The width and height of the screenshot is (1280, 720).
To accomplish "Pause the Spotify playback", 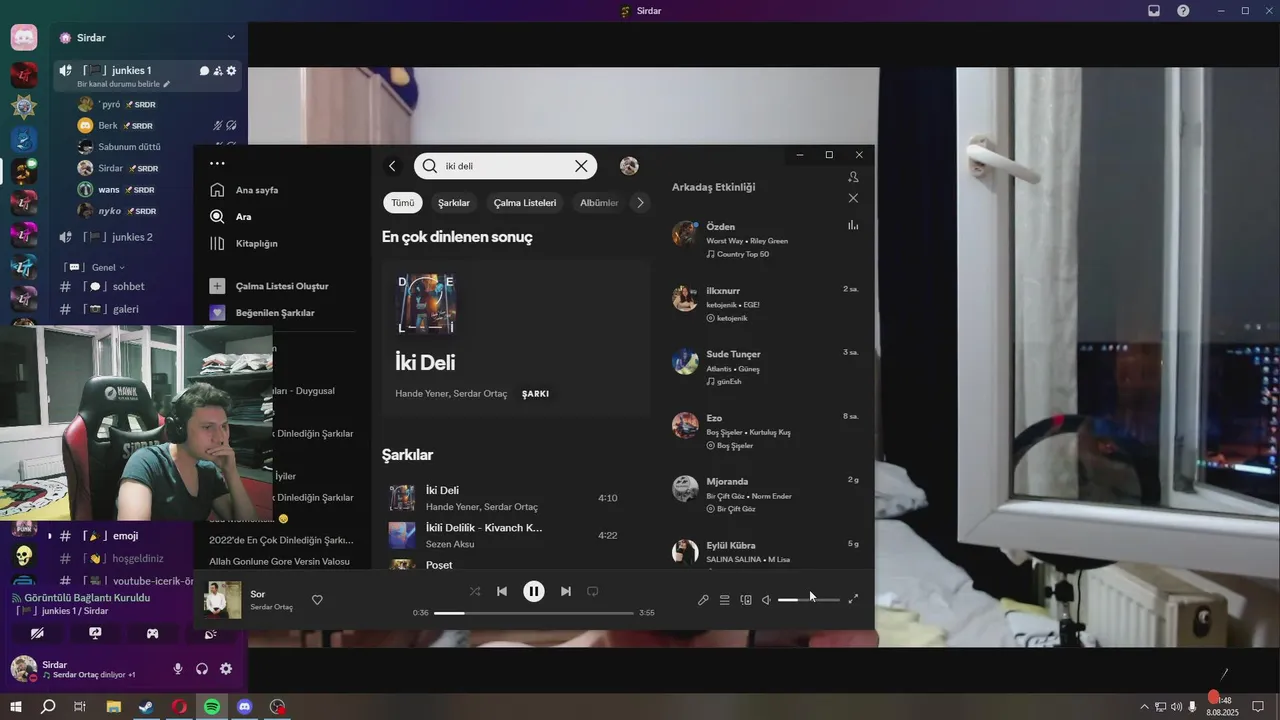I will (x=534, y=591).
